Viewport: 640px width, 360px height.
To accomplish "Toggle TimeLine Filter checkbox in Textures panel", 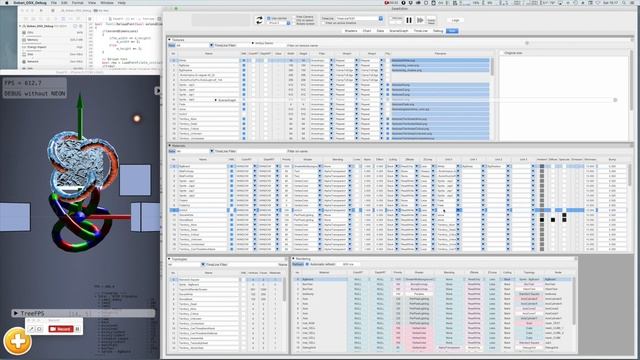I will [211, 45].
